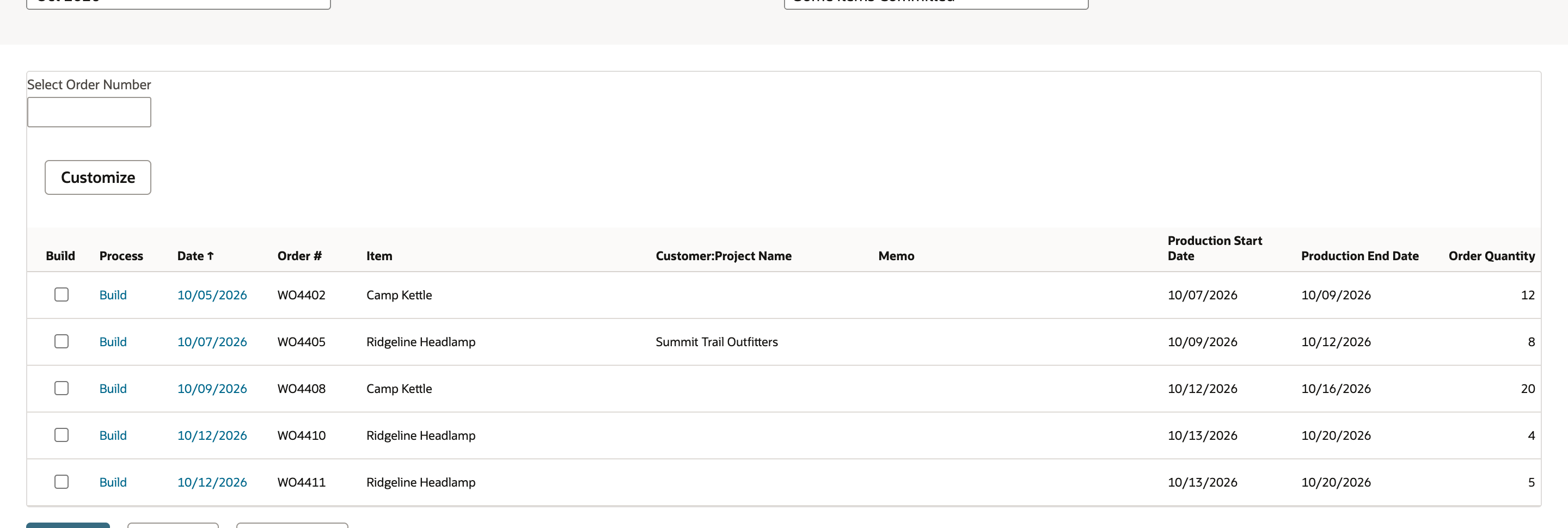Click production end date 10/09/2026 for WO4402
Image resolution: width=1568 pixels, height=528 pixels.
point(1336,295)
